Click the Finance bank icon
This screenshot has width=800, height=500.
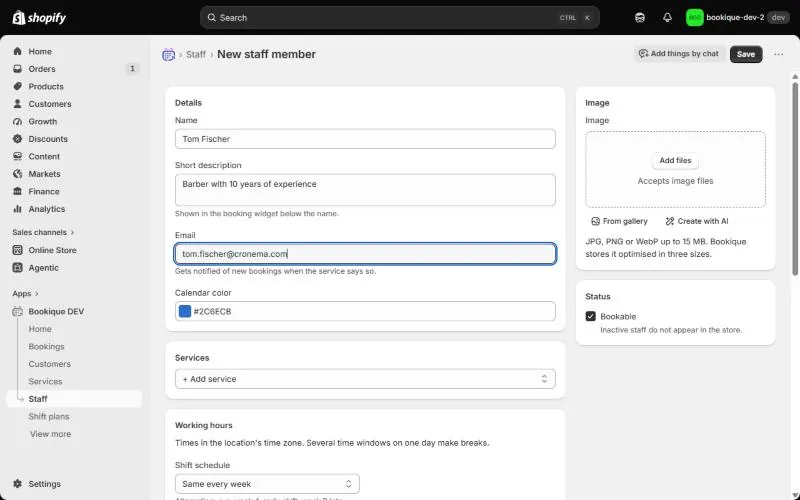18,191
